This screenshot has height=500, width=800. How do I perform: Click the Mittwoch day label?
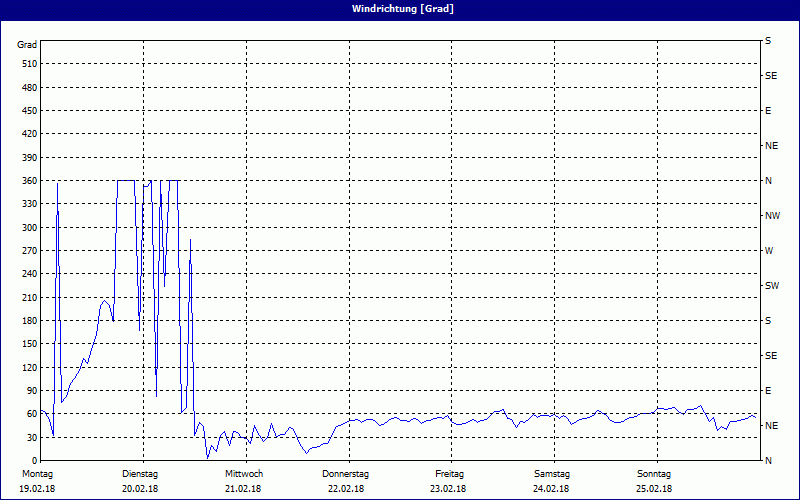[244, 473]
